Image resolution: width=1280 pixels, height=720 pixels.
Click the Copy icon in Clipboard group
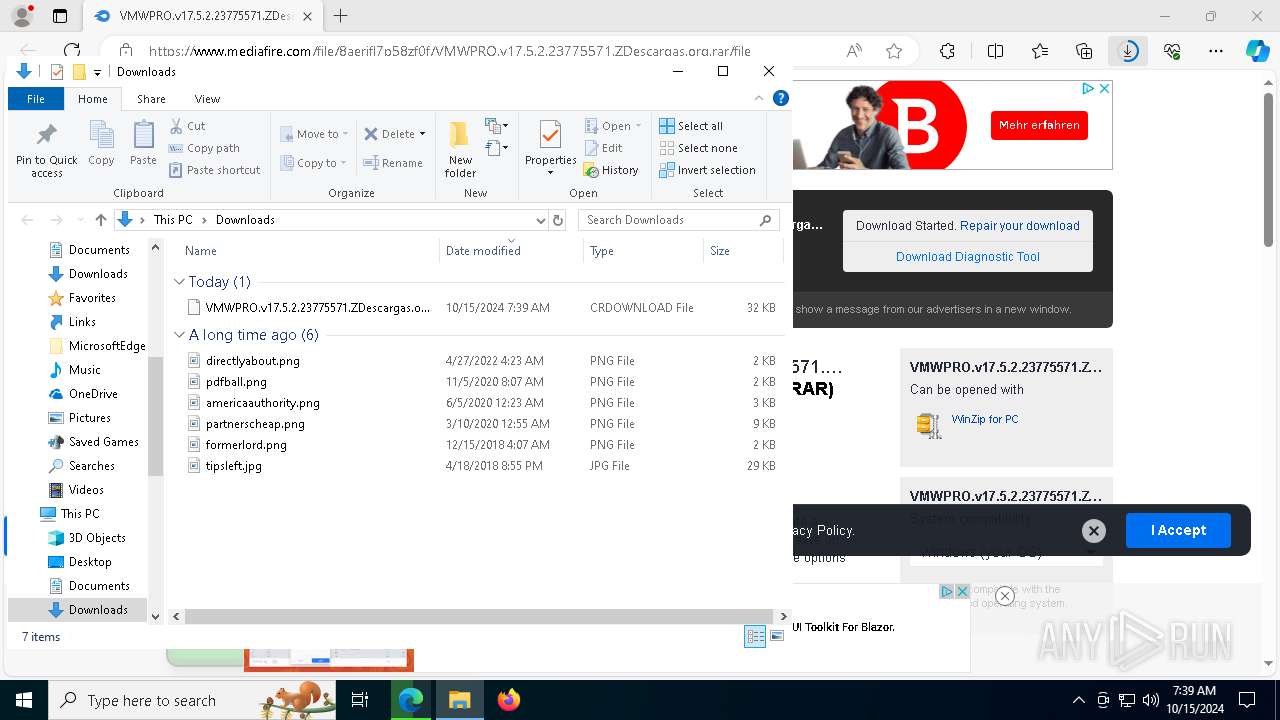(x=101, y=135)
